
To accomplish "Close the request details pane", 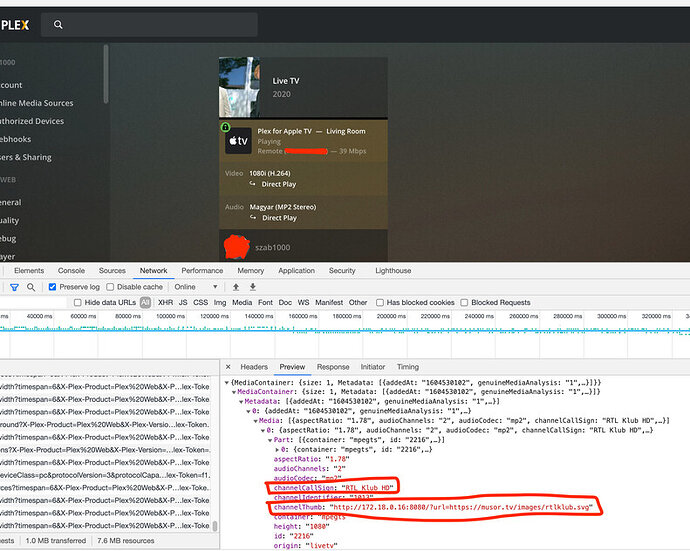I will [228, 367].
